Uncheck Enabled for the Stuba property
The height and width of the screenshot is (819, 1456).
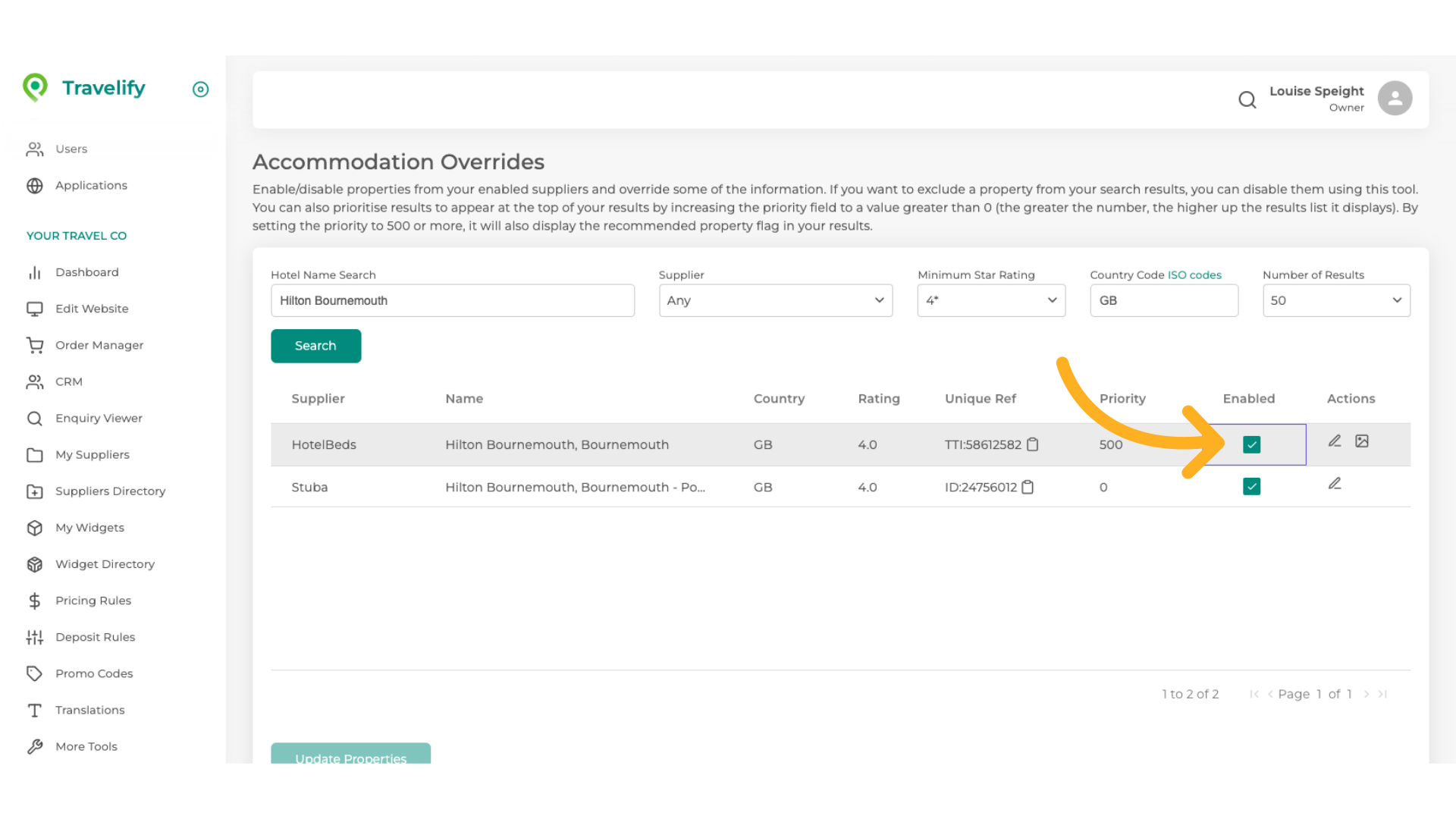1251,486
